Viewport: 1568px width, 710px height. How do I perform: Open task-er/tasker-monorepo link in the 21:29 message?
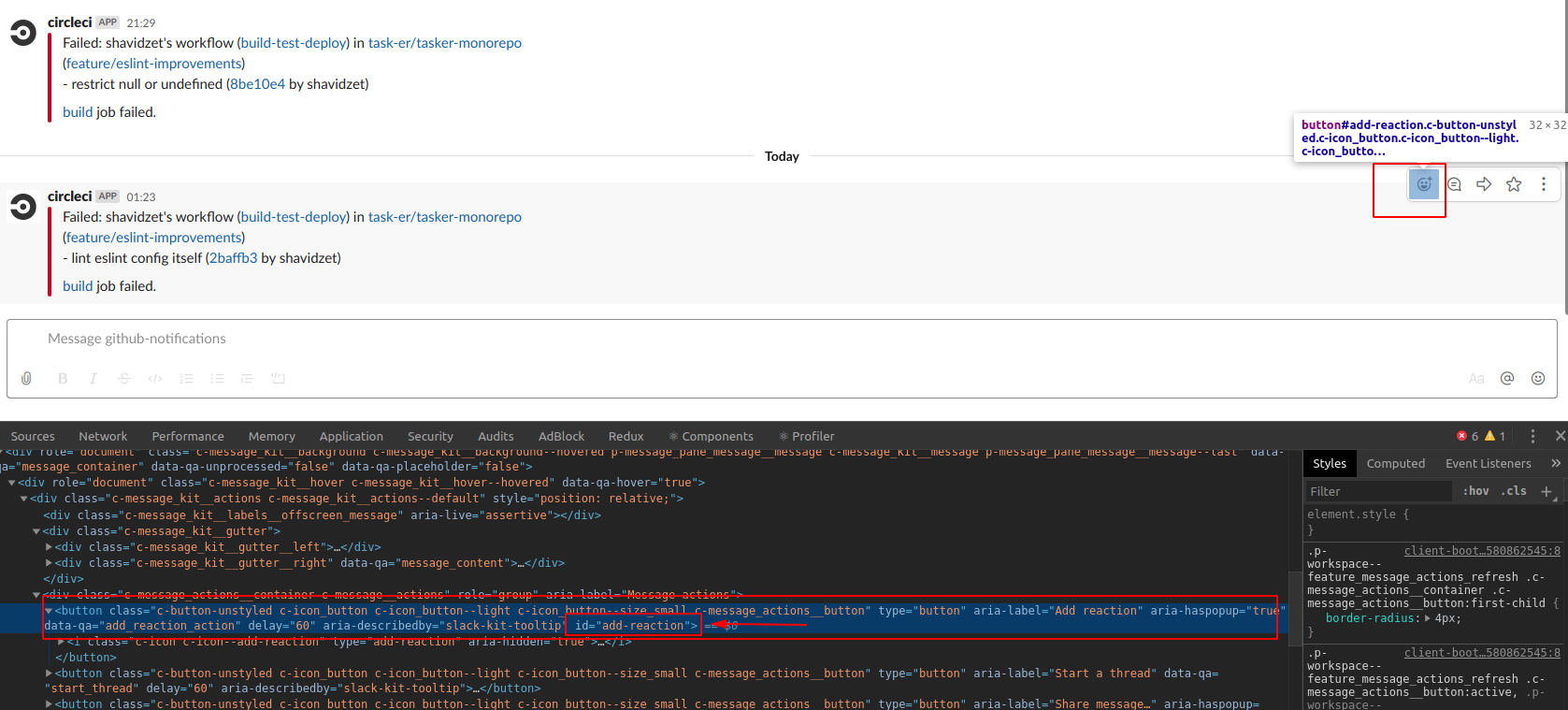pos(445,43)
